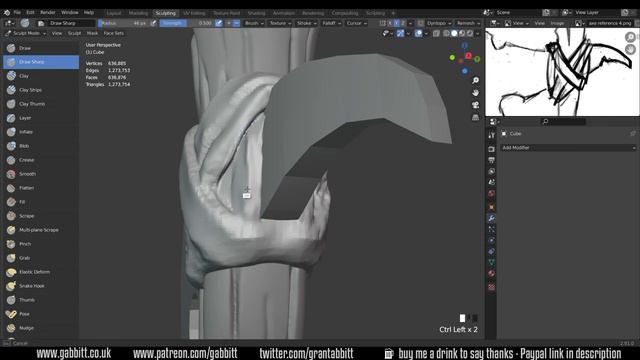The width and height of the screenshot is (640, 360).
Task: Select the Draw brush tool
Action: [x=40, y=48]
